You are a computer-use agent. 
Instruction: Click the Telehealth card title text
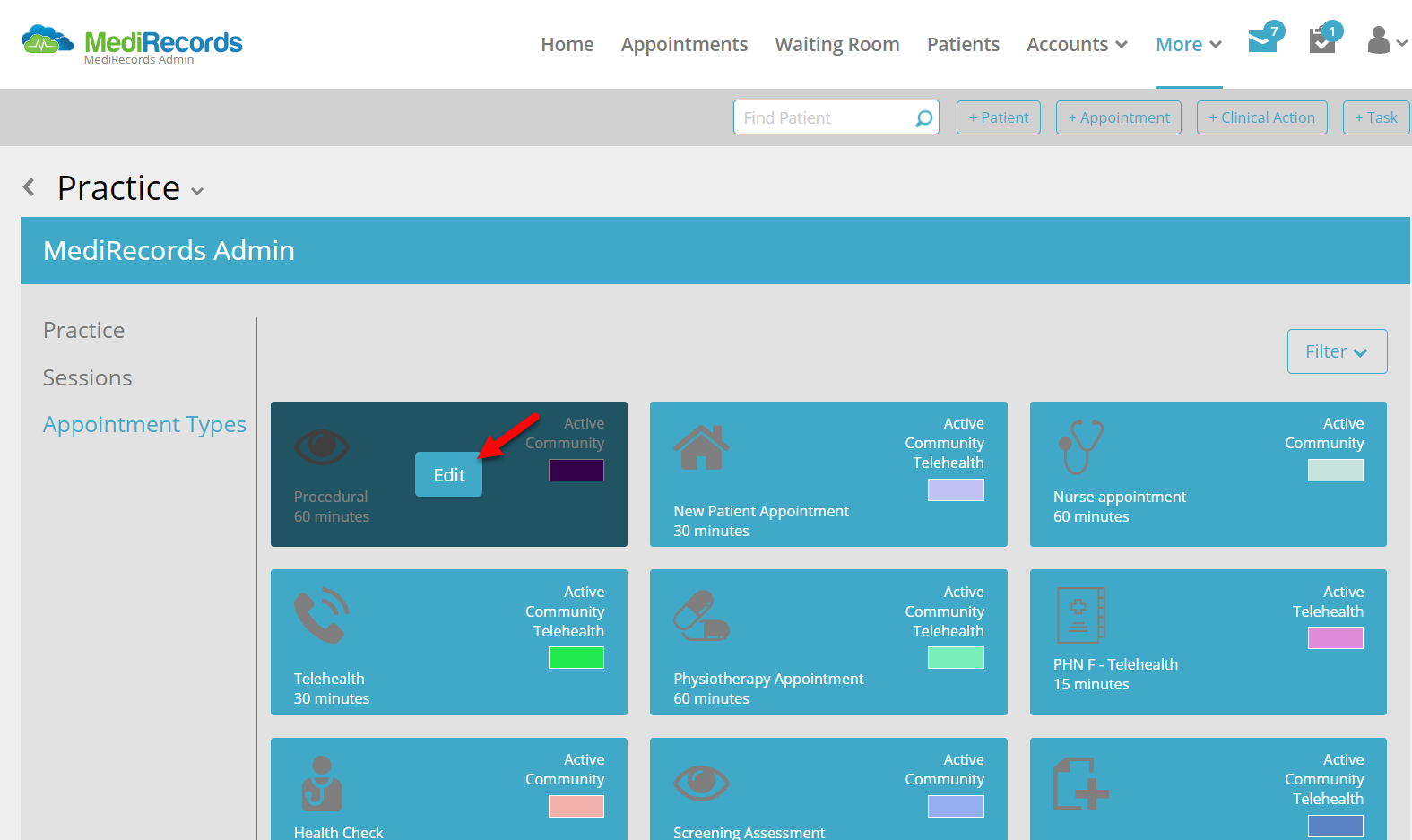tap(329, 679)
